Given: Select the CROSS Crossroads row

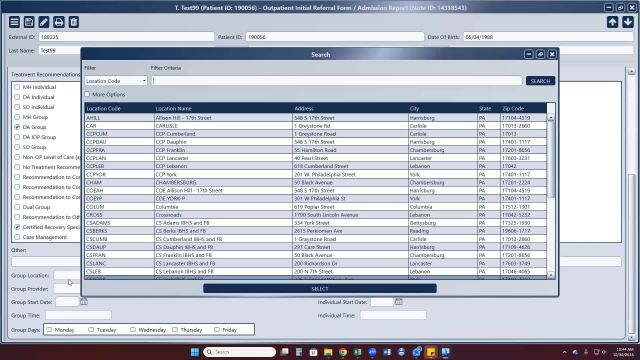Looking at the screenshot, I should [316, 215].
